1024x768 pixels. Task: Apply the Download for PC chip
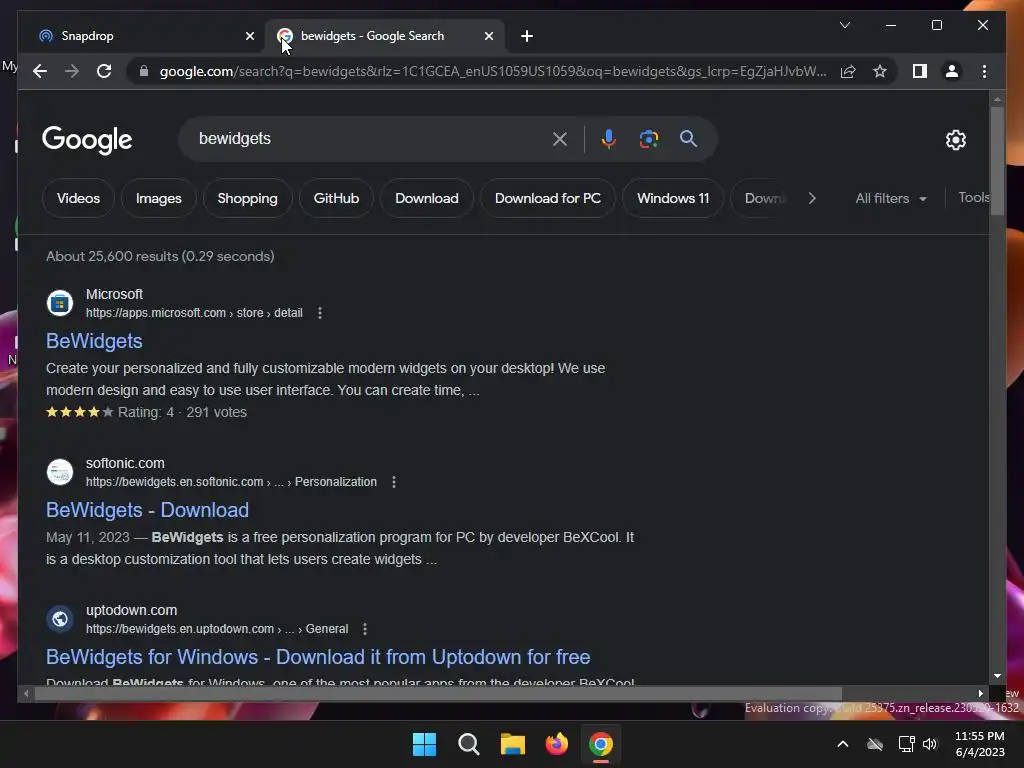(x=547, y=198)
